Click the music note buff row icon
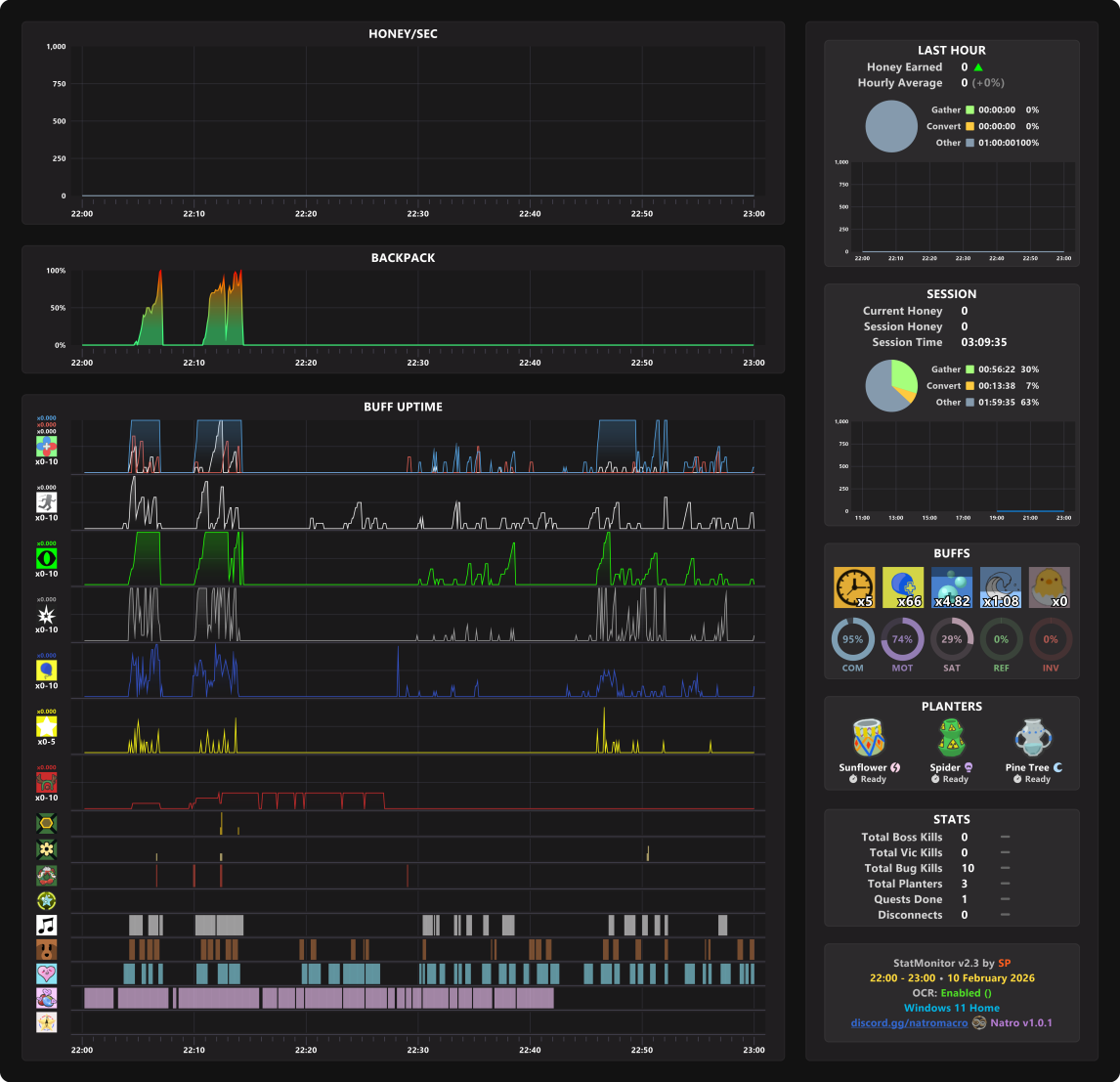 [47, 926]
